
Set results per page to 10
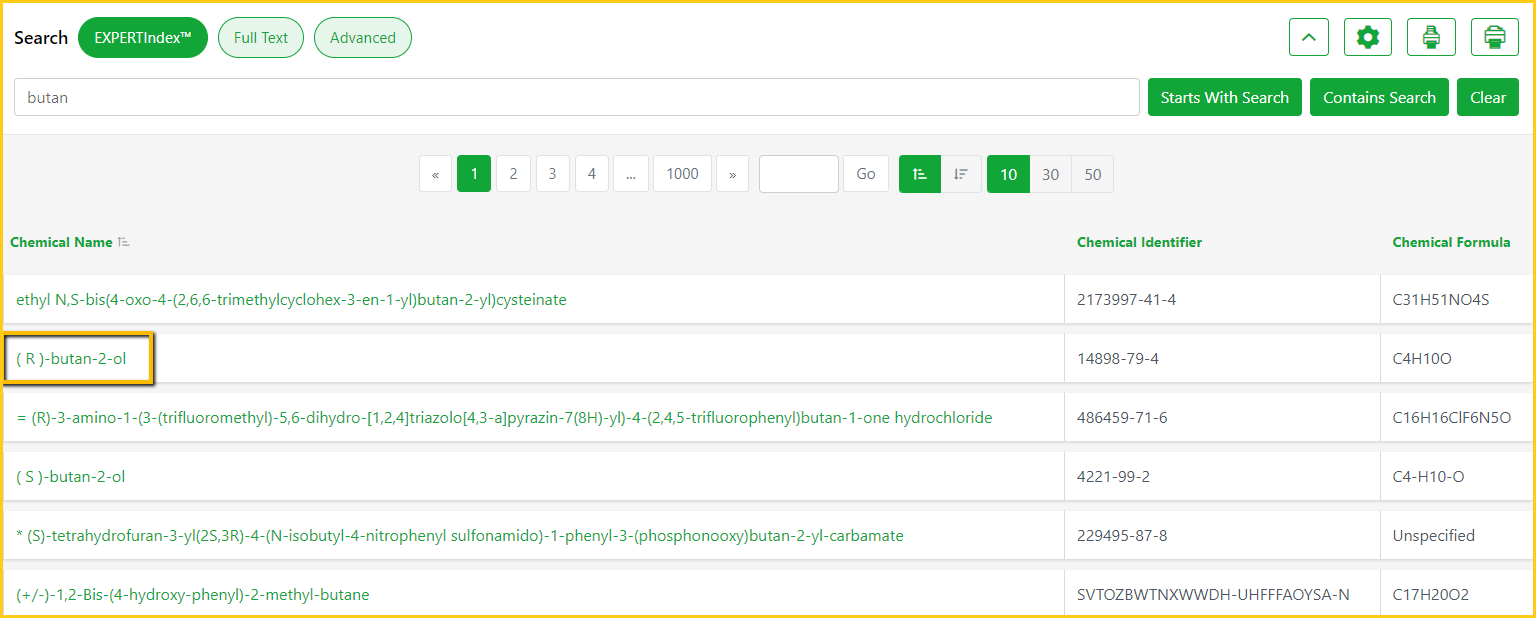1008,174
